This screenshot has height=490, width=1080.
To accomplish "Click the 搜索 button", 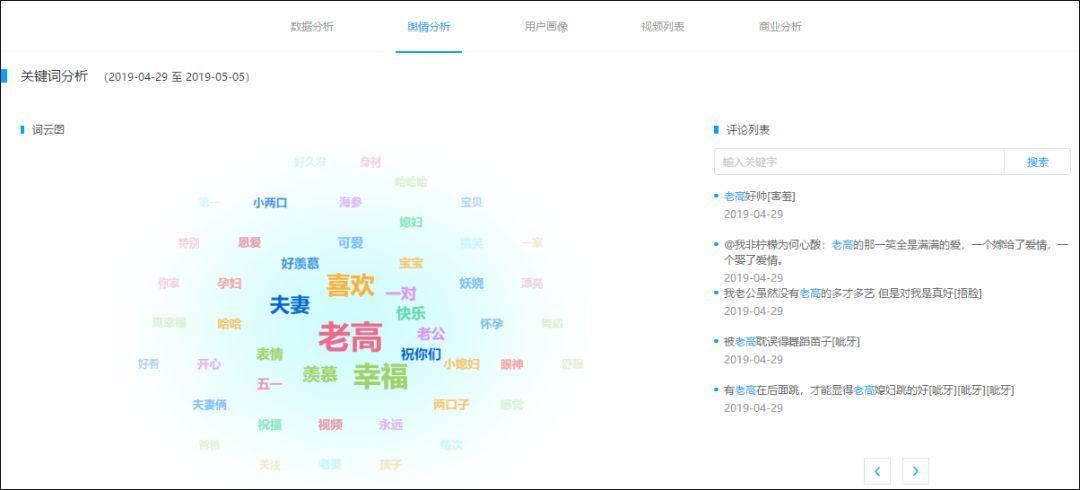I will click(1037, 162).
